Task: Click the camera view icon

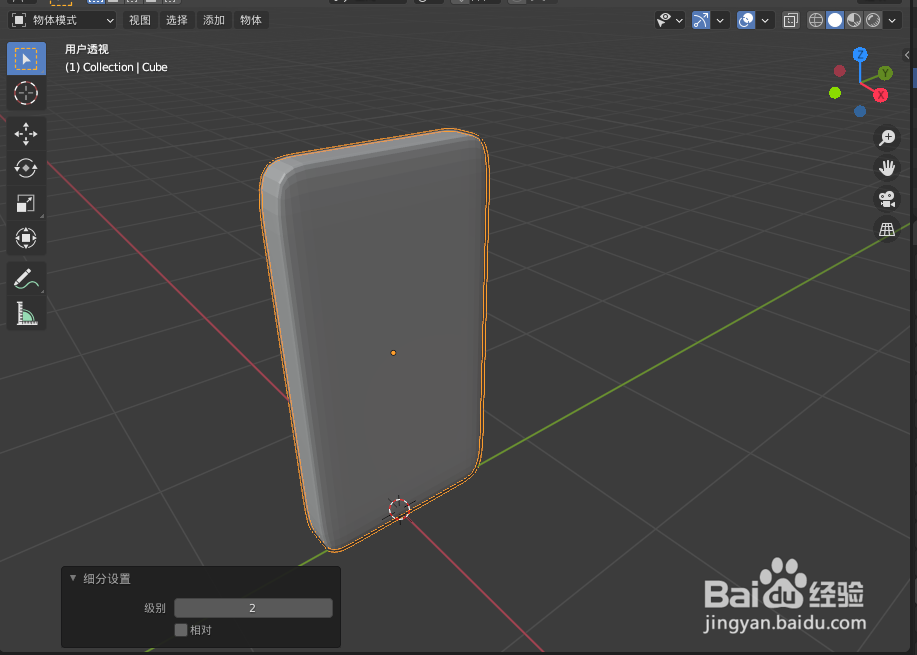Action: [x=887, y=199]
